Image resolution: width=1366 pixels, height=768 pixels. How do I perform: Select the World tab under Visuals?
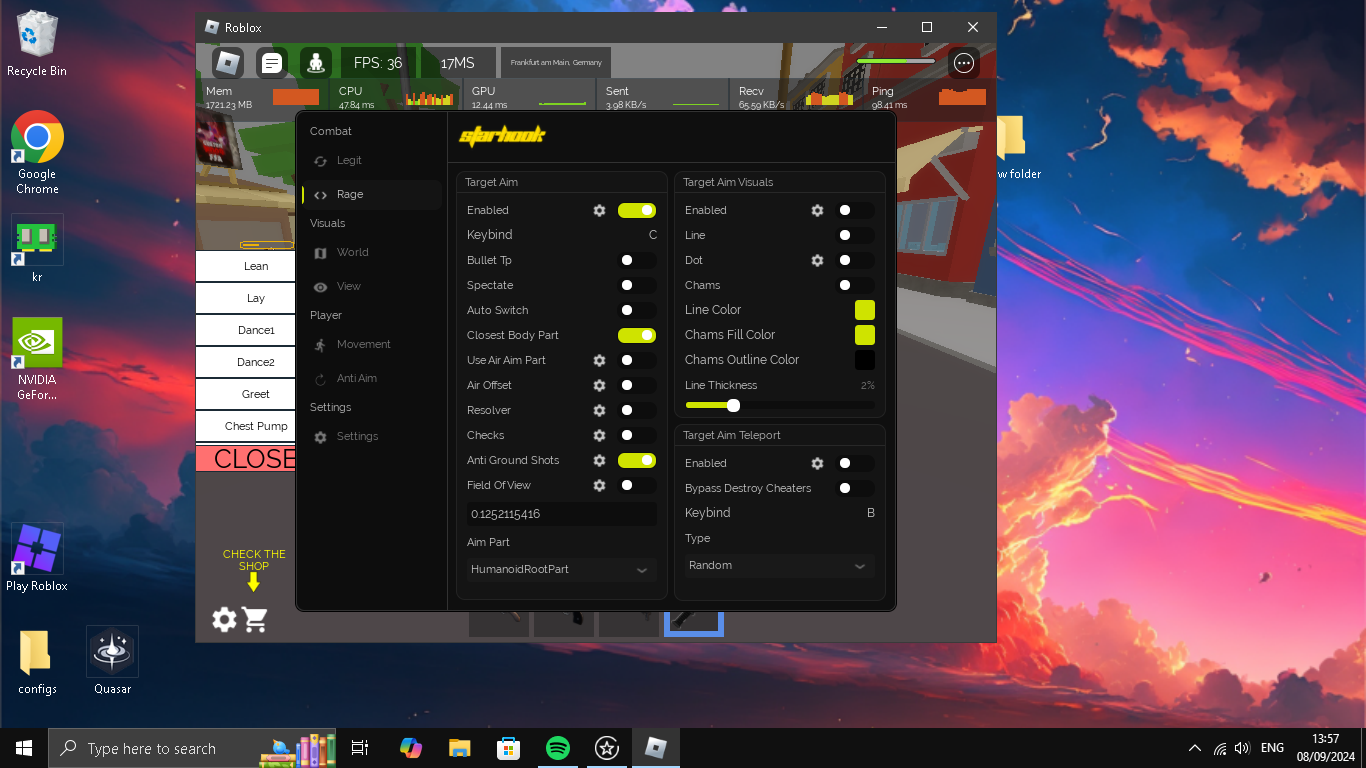click(372, 252)
